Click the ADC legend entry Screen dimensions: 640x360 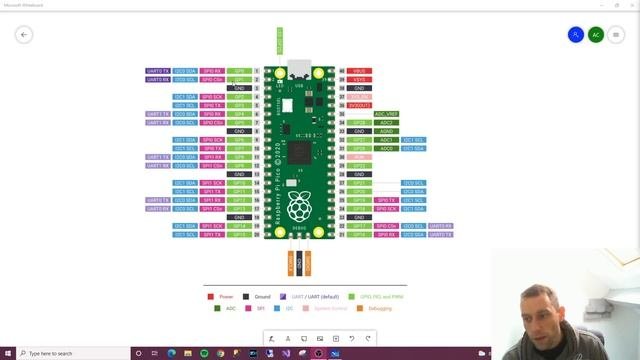point(225,308)
